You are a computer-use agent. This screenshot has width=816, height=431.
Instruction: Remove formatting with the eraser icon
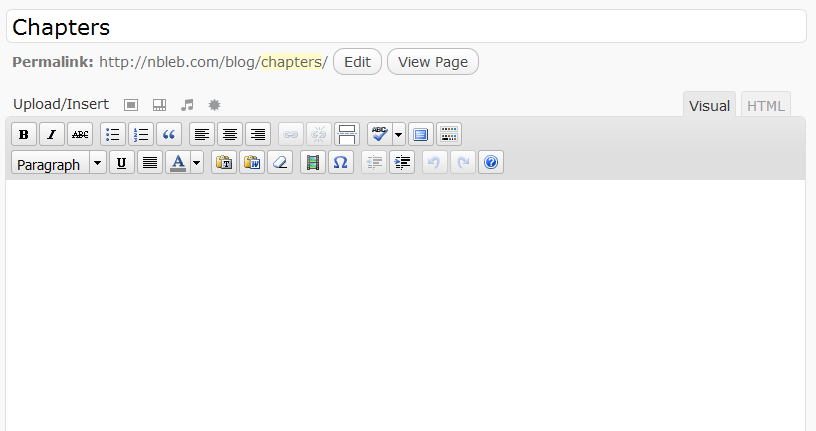pyautogui.click(x=280, y=163)
